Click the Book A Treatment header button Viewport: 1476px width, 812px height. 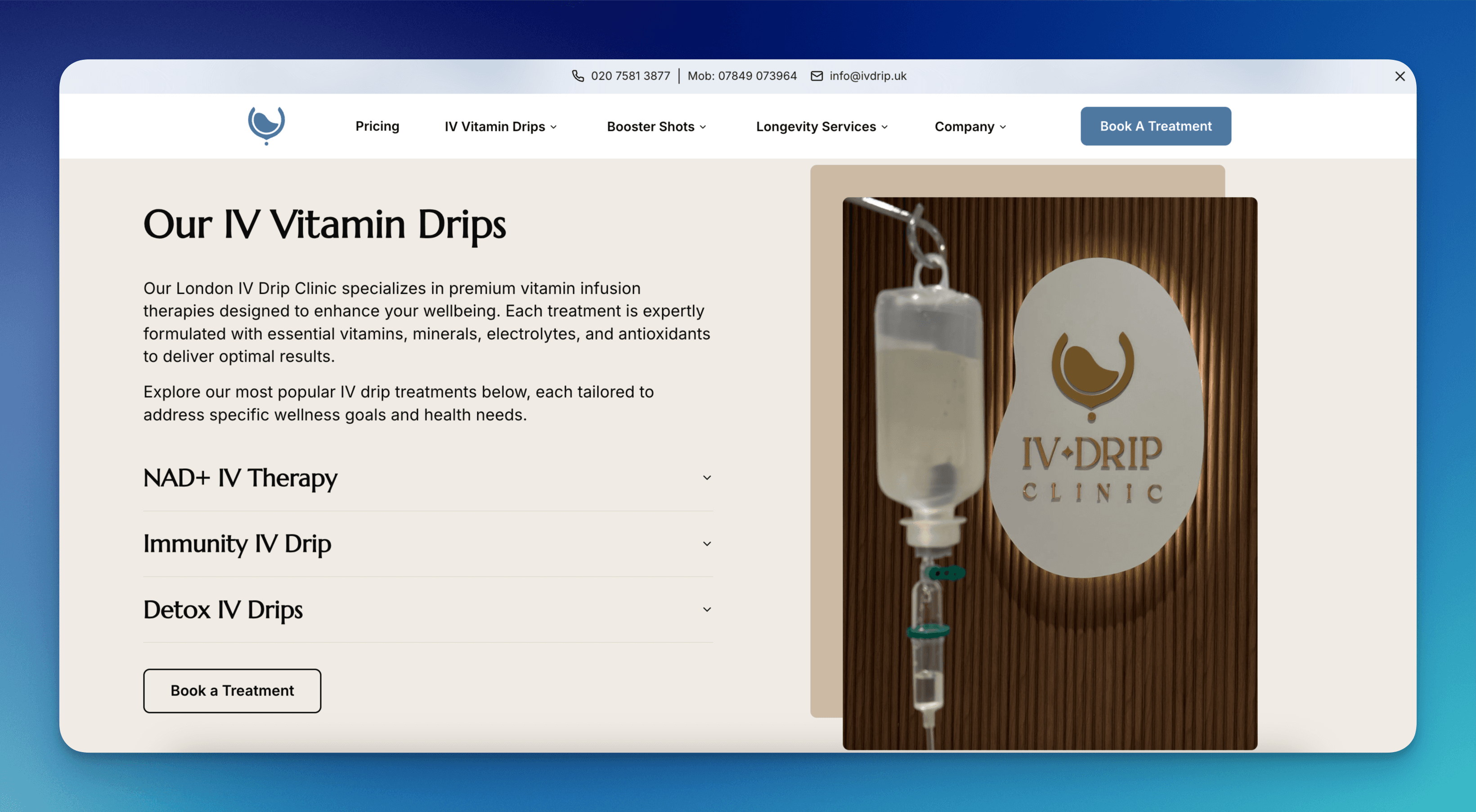(x=1156, y=126)
